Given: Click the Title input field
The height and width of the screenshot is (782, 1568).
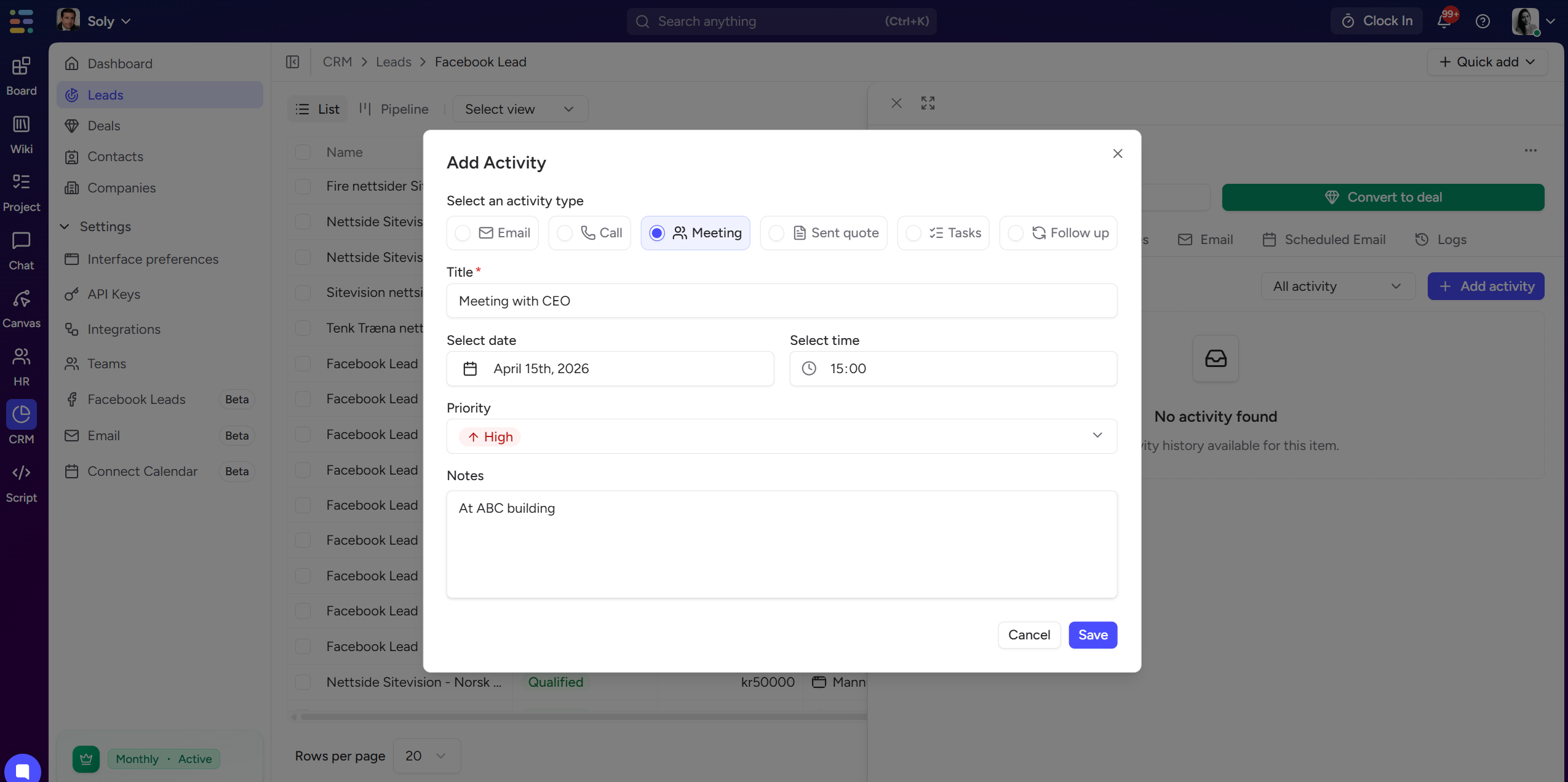Looking at the screenshot, I should tap(781, 301).
